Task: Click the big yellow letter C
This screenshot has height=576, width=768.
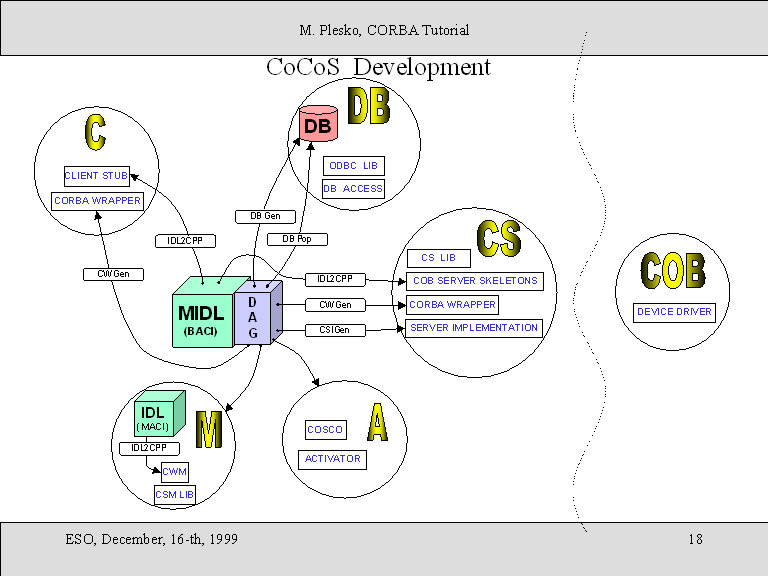Action: coord(95,132)
